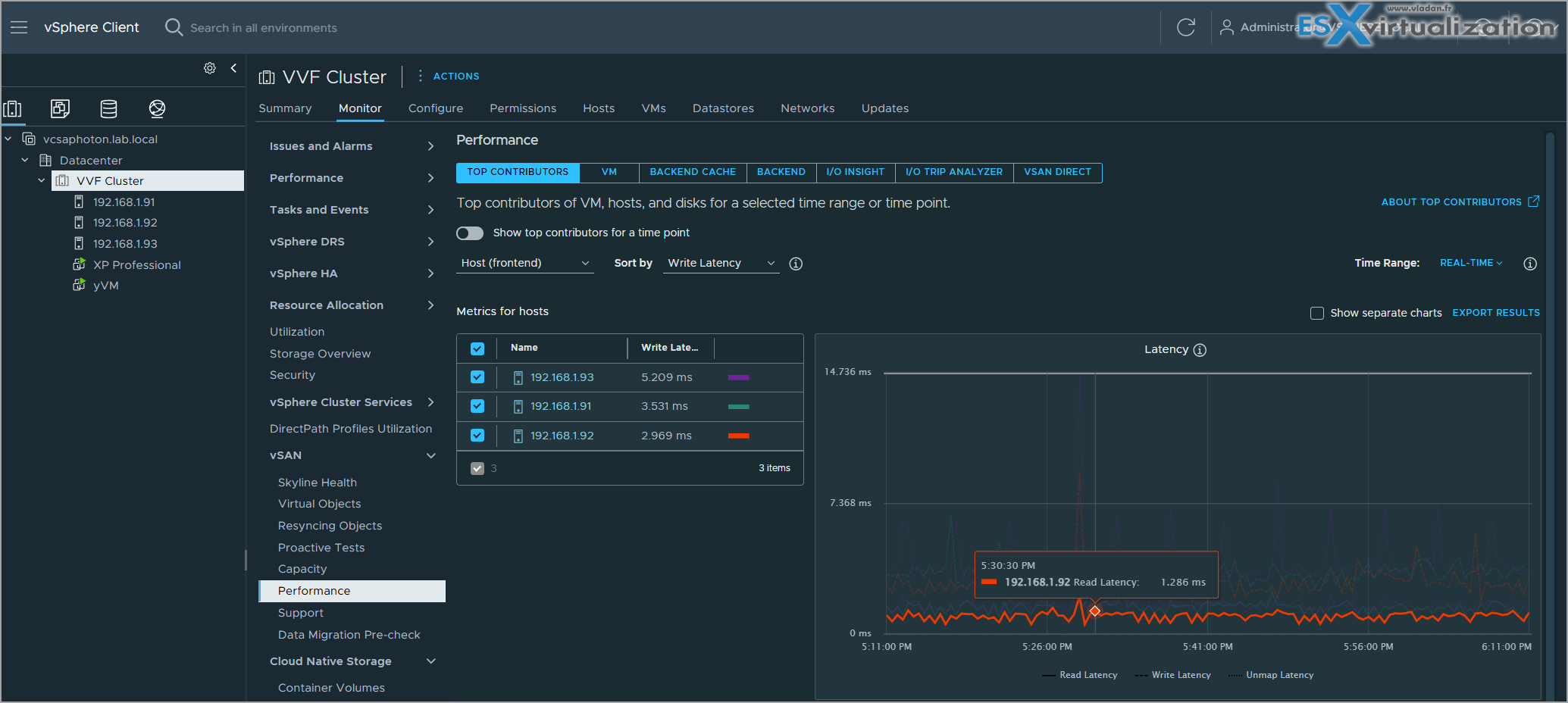This screenshot has height=703, width=1568.
Task: Click the highlighted data point marker on chart
Action: click(x=1095, y=611)
